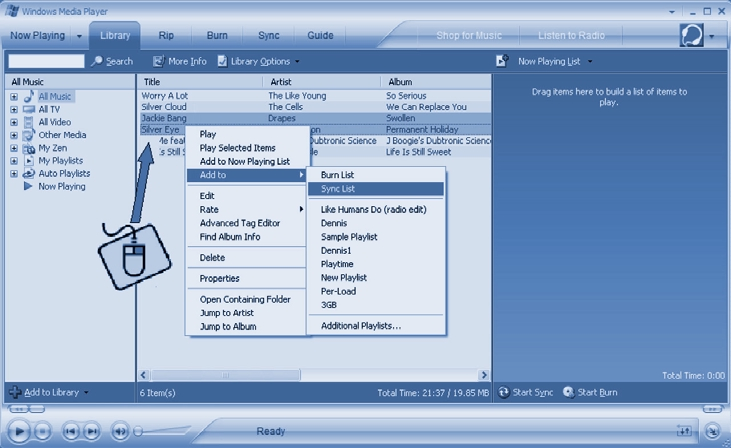Open the Now Playing tab
Viewport: 731px width, 448px height.
pos(37,35)
